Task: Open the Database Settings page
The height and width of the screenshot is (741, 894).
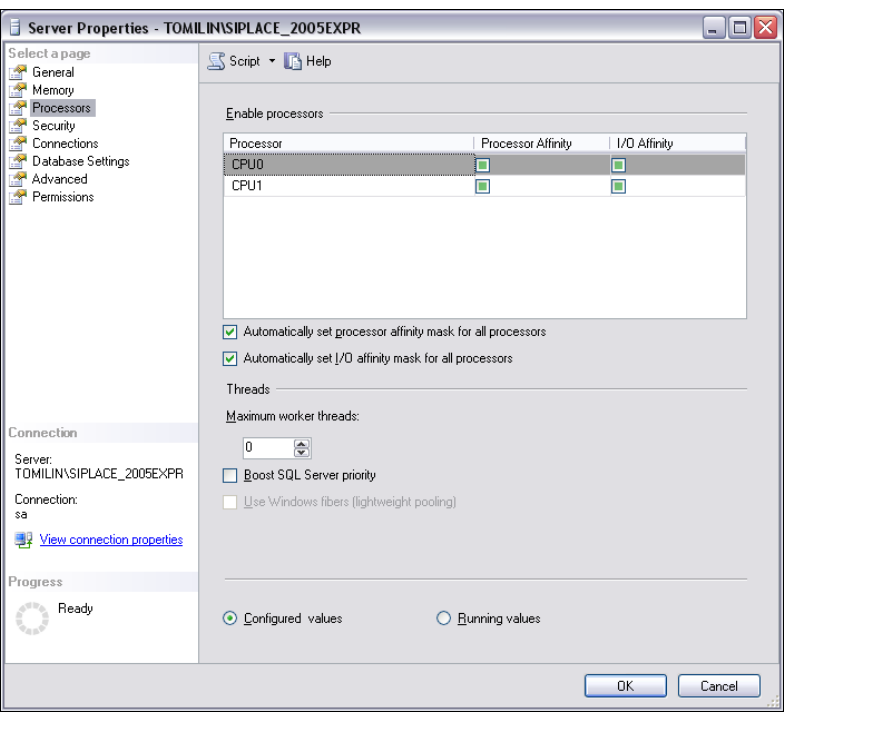Action: click(x=80, y=161)
